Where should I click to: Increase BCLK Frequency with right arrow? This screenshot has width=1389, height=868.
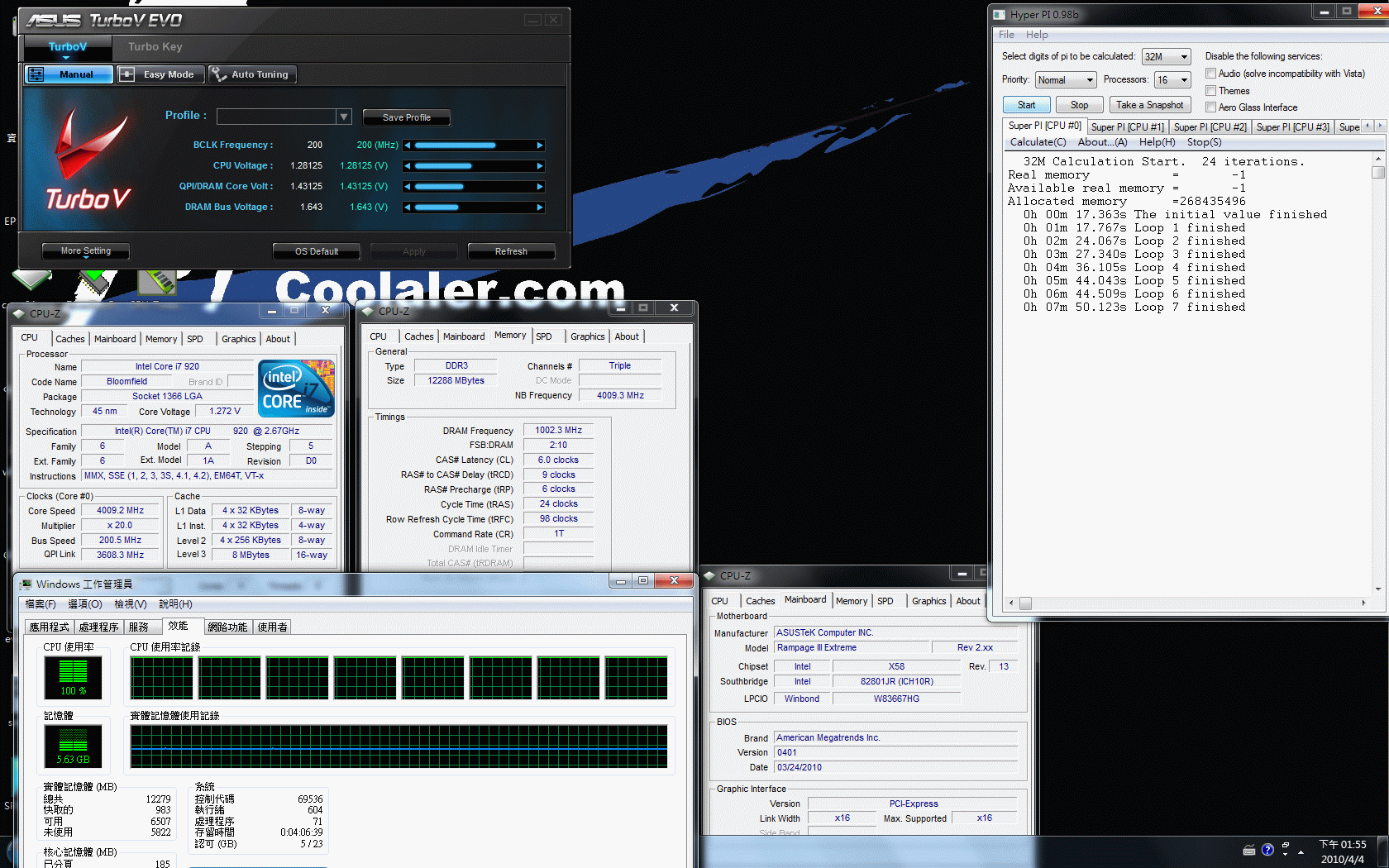(x=540, y=145)
